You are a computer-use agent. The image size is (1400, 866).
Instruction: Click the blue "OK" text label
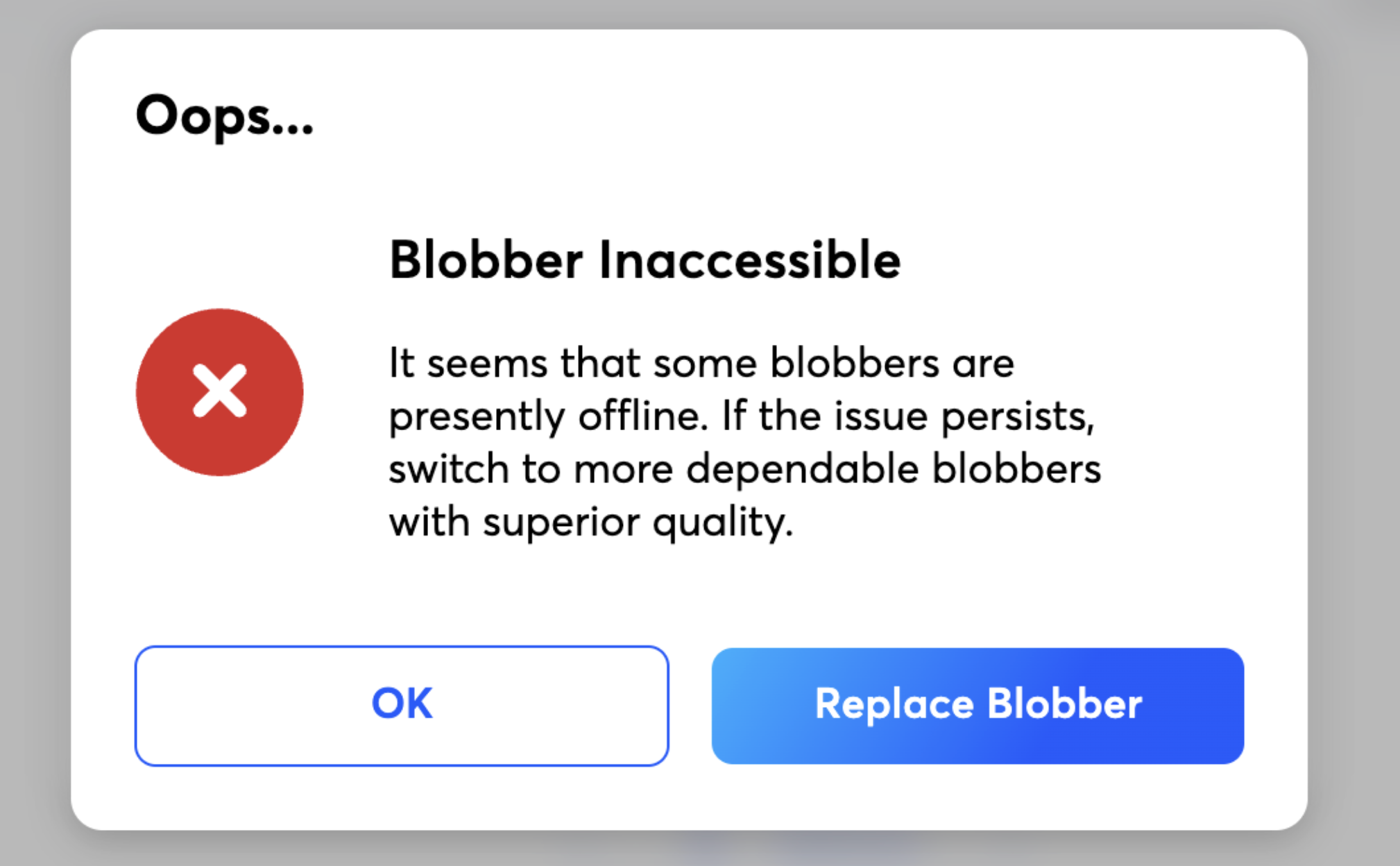click(402, 704)
